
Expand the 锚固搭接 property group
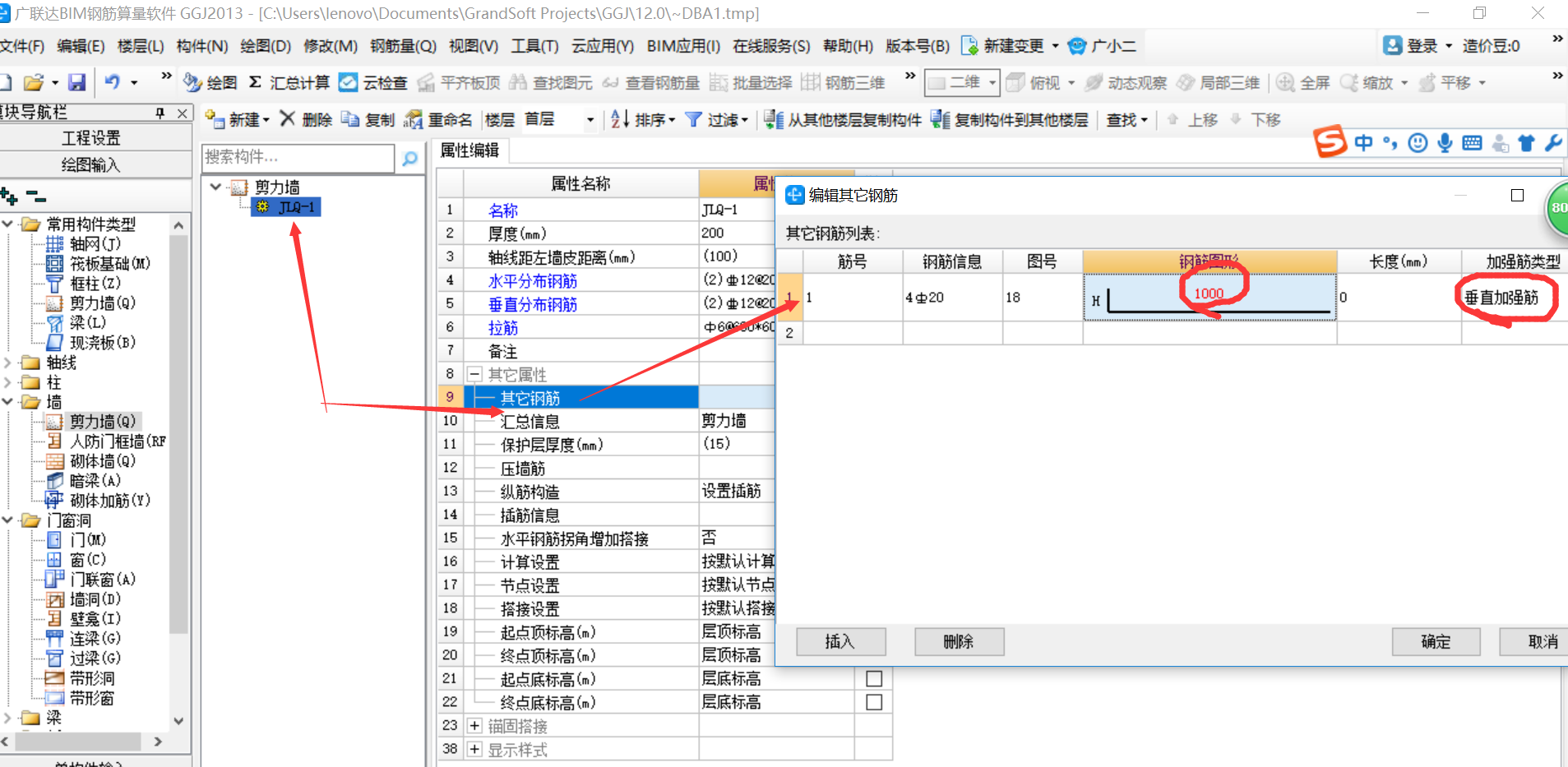[x=474, y=726]
